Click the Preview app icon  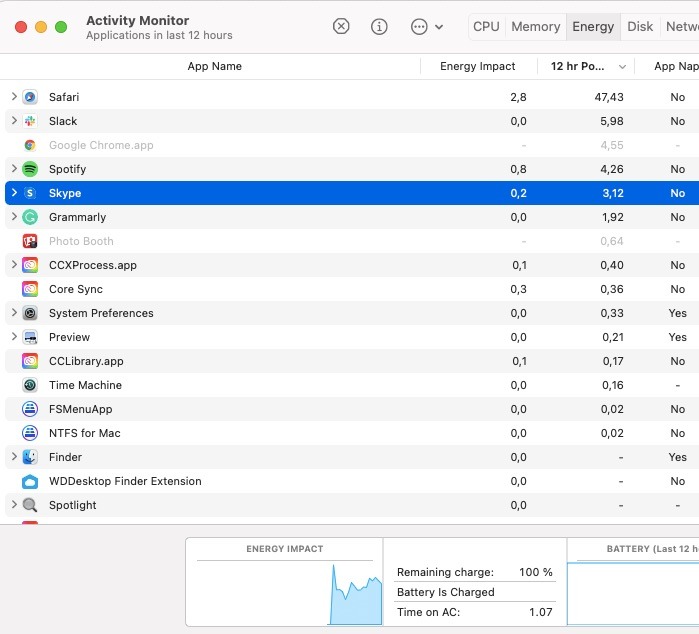pyautogui.click(x=30, y=337)
